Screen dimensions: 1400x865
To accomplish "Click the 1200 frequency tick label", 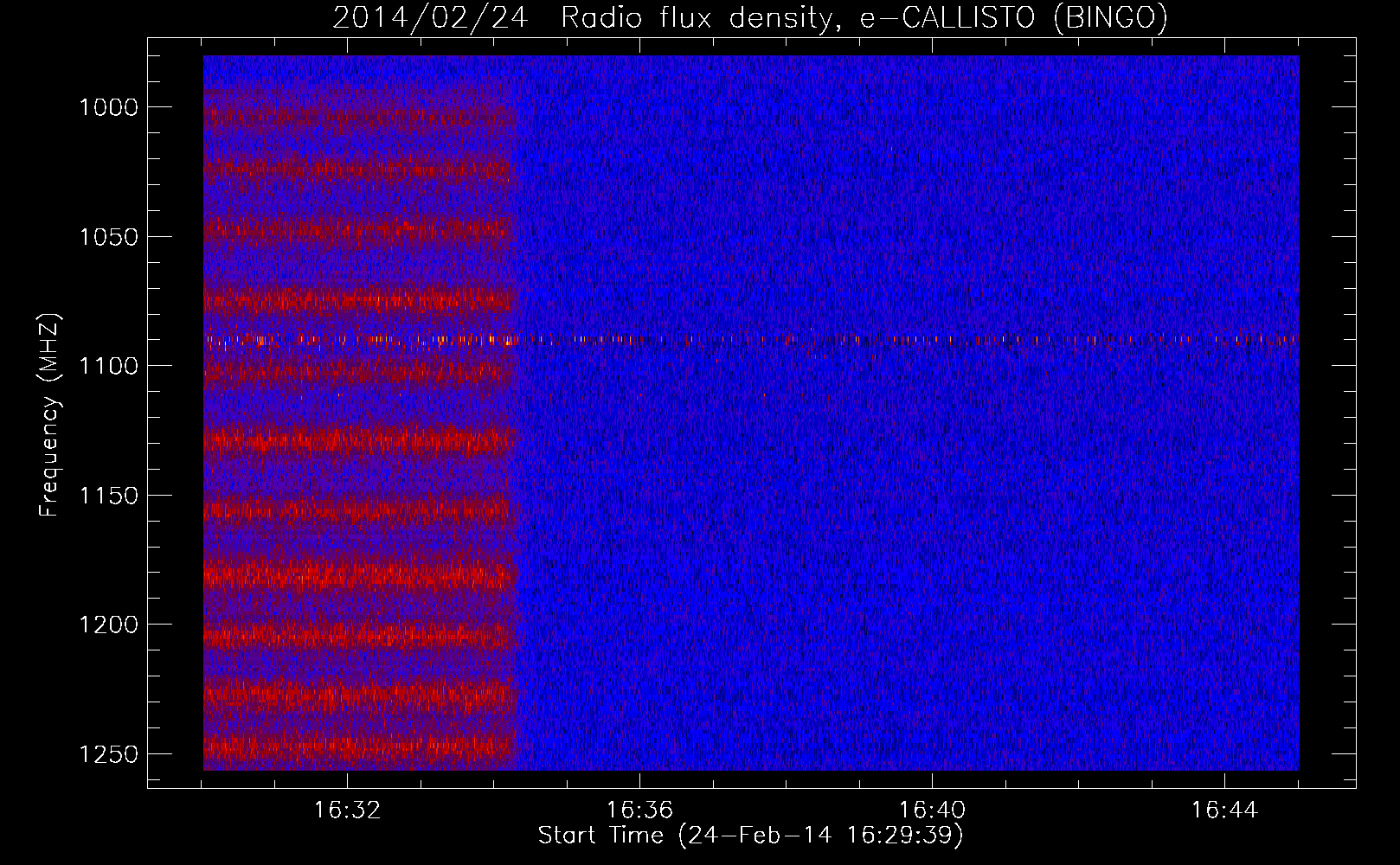I will click(x=108, y=625).
